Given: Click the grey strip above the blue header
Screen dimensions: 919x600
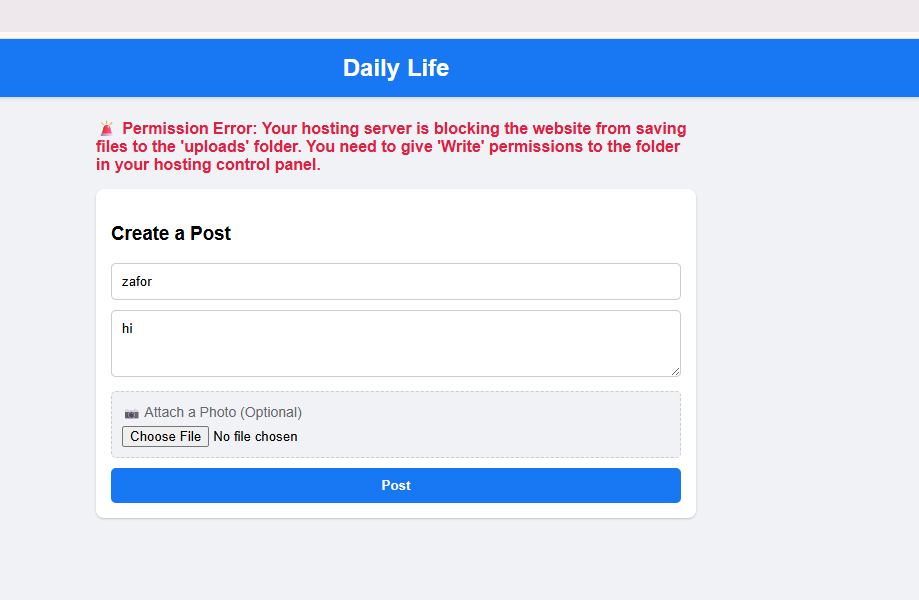Looking at the screenshot, I should coord(460,15).
